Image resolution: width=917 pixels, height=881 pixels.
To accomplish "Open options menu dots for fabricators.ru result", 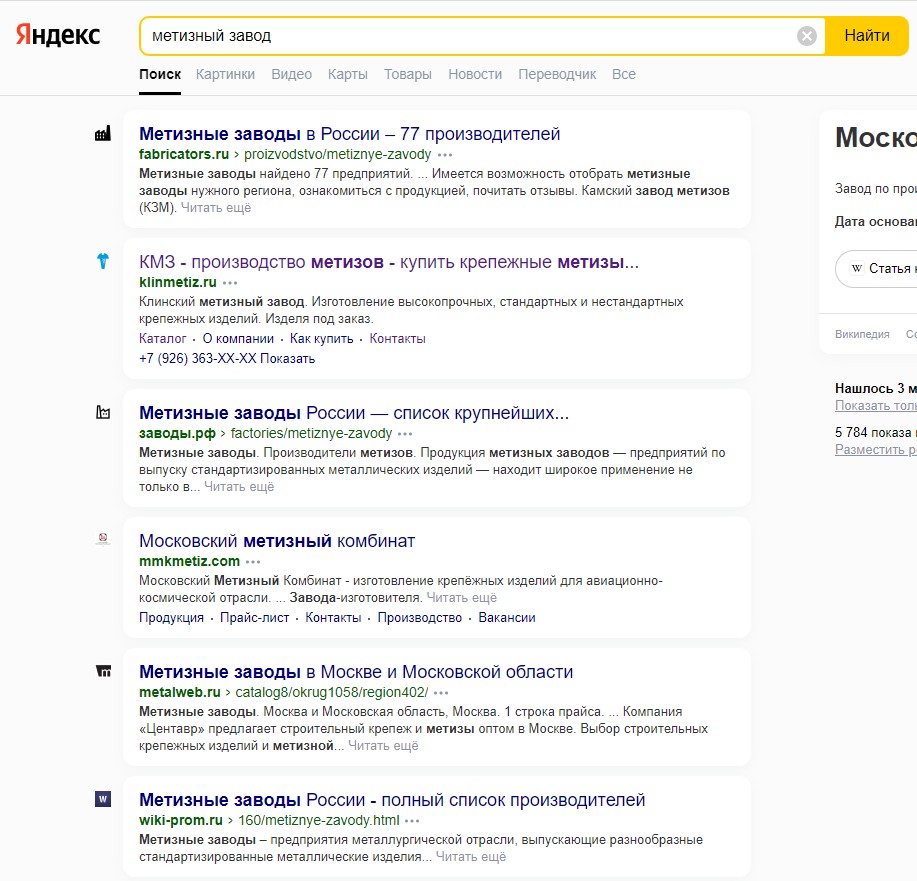I will tap(445, 155).
